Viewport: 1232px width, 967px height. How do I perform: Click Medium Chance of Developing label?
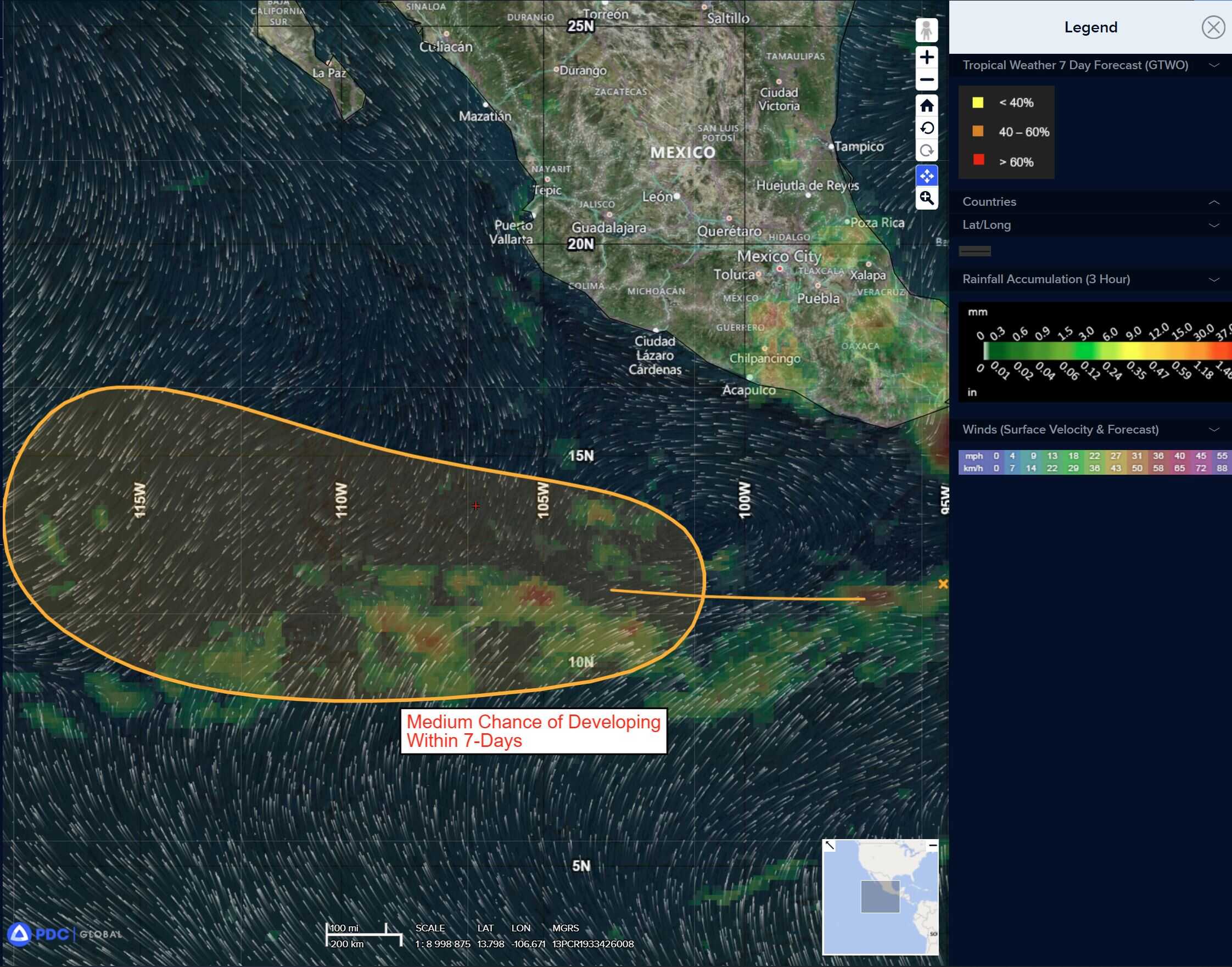533,731
